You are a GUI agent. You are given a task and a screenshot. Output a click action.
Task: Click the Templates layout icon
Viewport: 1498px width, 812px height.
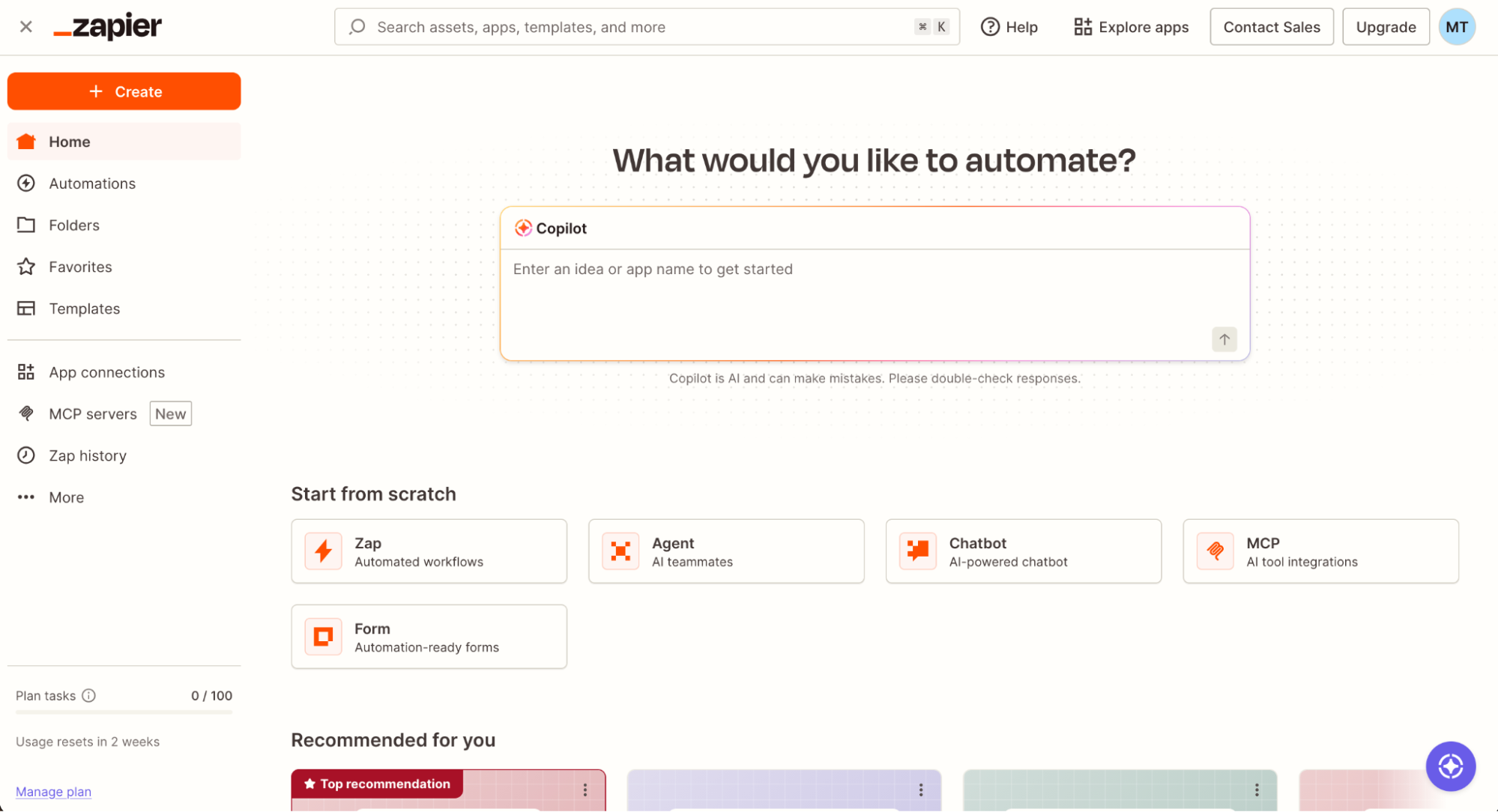pyautogui.click(x=26, y=309)
